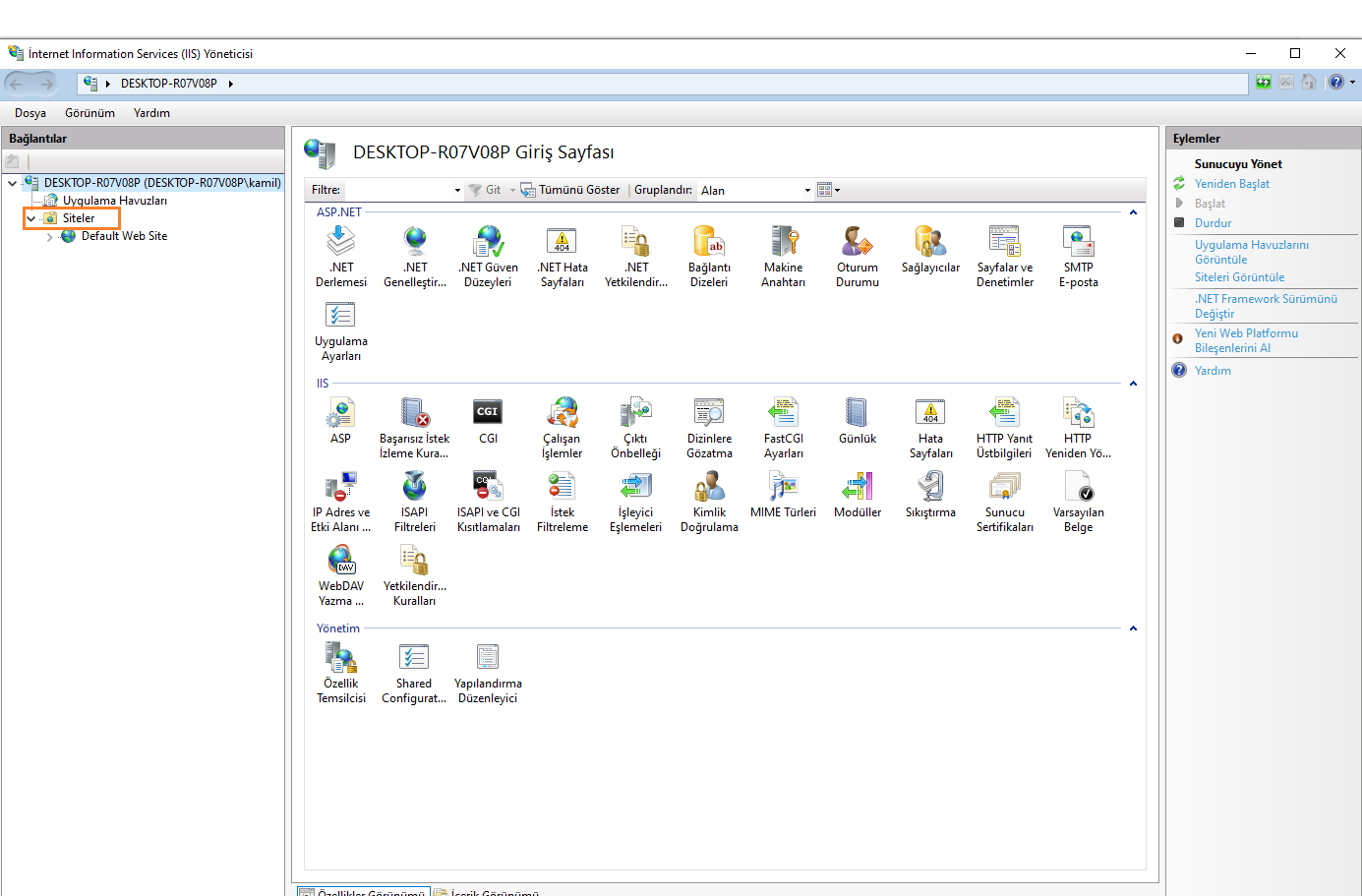Collapse the ASP.NET group section
Viewport: 1362px width, 896px height.
pos(1133,212)
